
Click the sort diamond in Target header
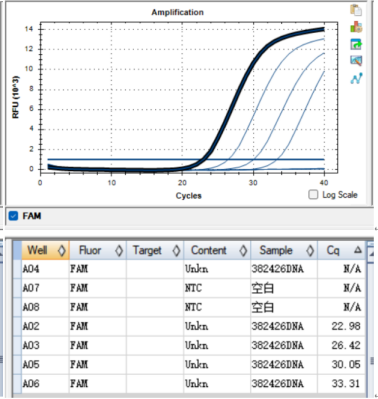(176, 251)
